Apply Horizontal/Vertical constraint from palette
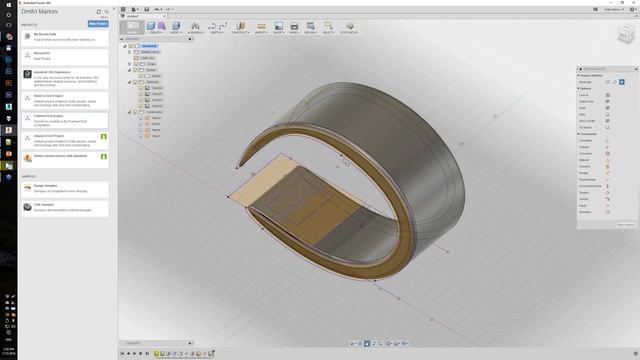Image resolution: width=640 pixels, height=360 pixels. (607, 186)
